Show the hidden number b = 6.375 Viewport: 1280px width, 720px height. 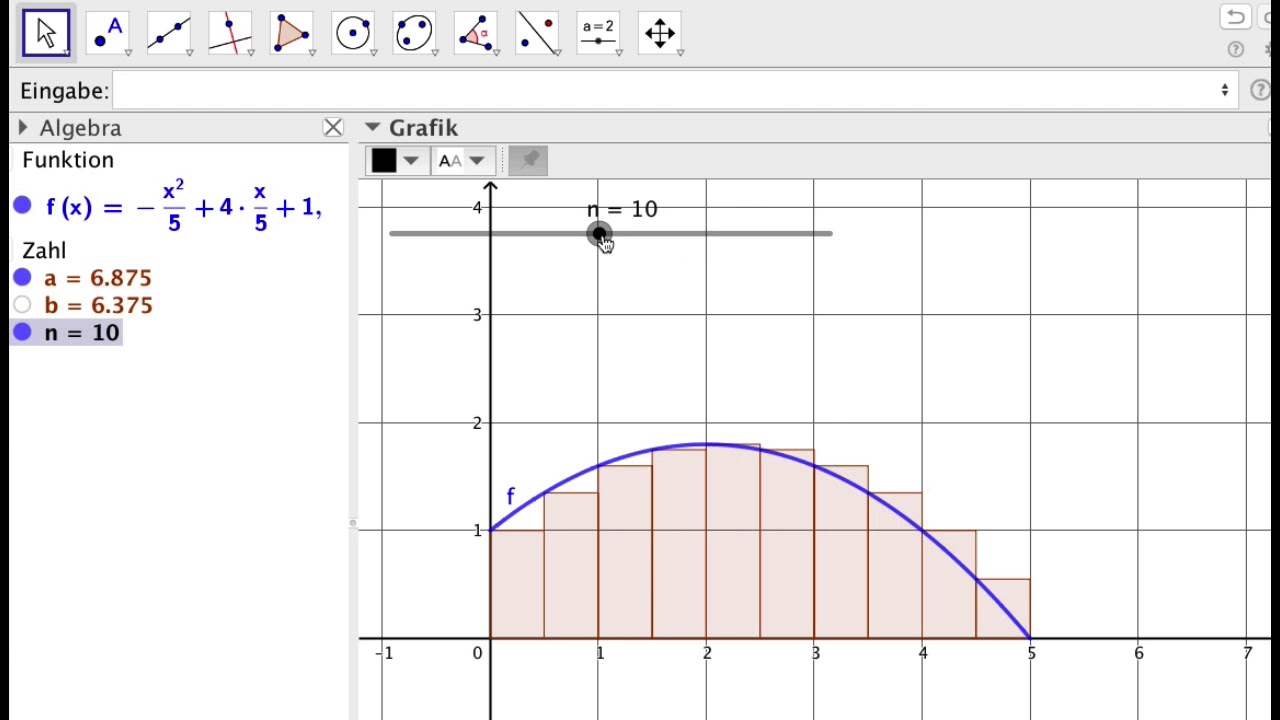(x=23, y=305)
